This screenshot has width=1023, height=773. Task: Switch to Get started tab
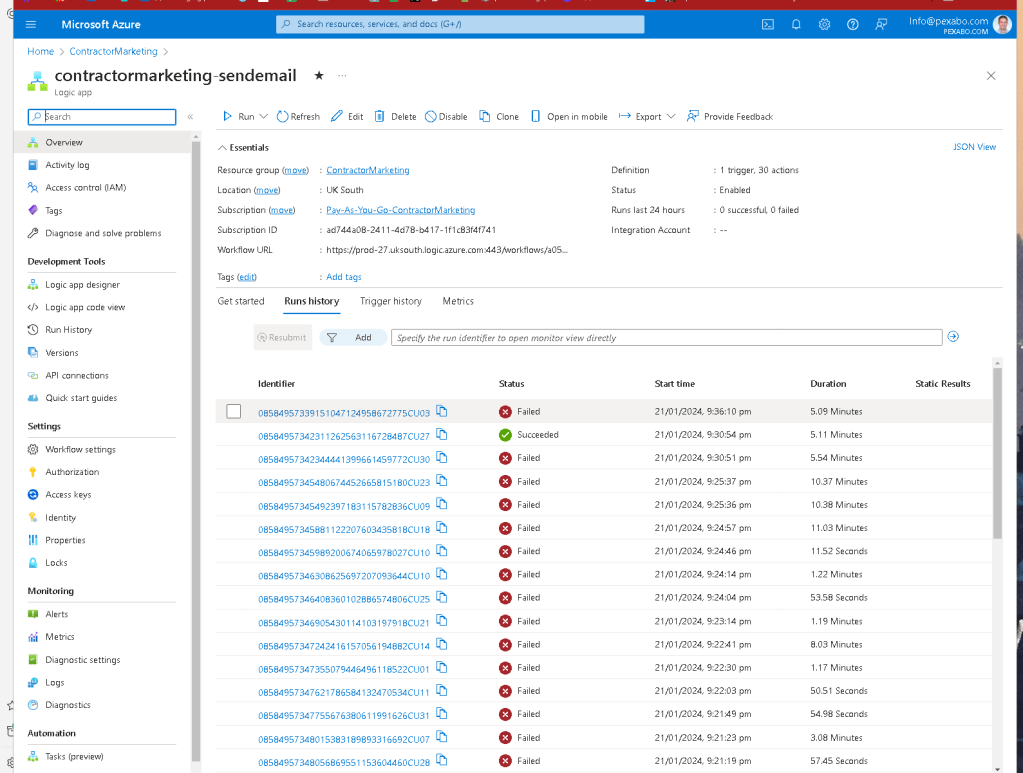coord(241,301)
